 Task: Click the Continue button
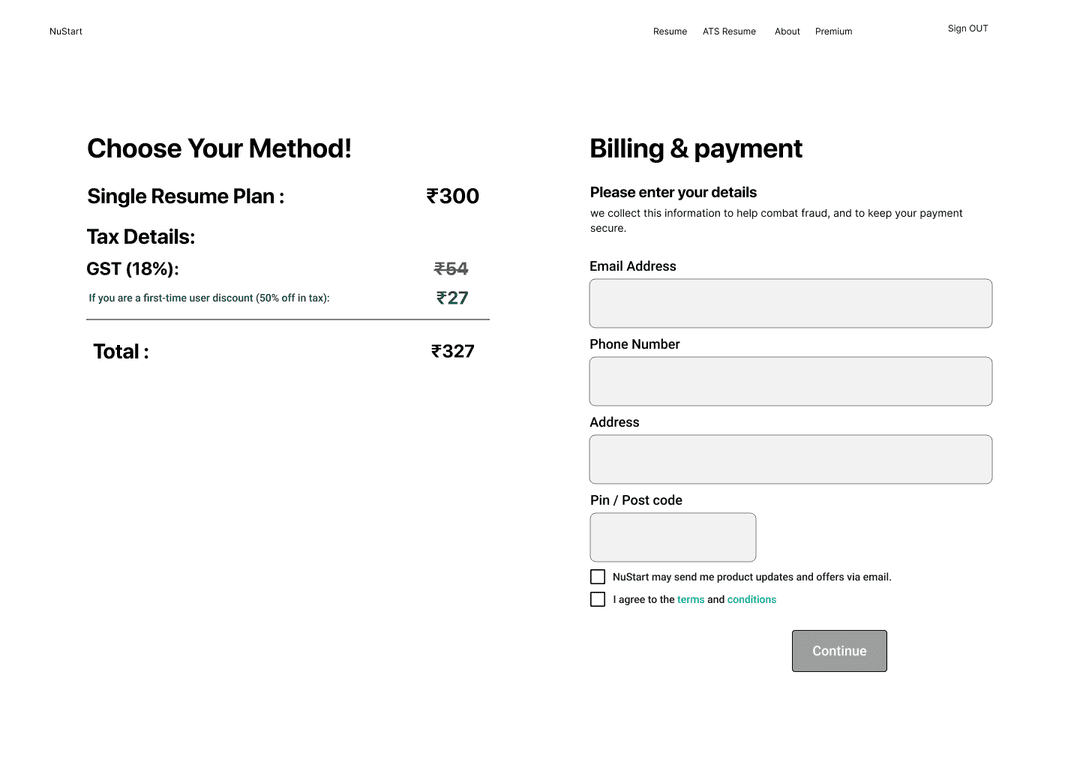[840, 651]
